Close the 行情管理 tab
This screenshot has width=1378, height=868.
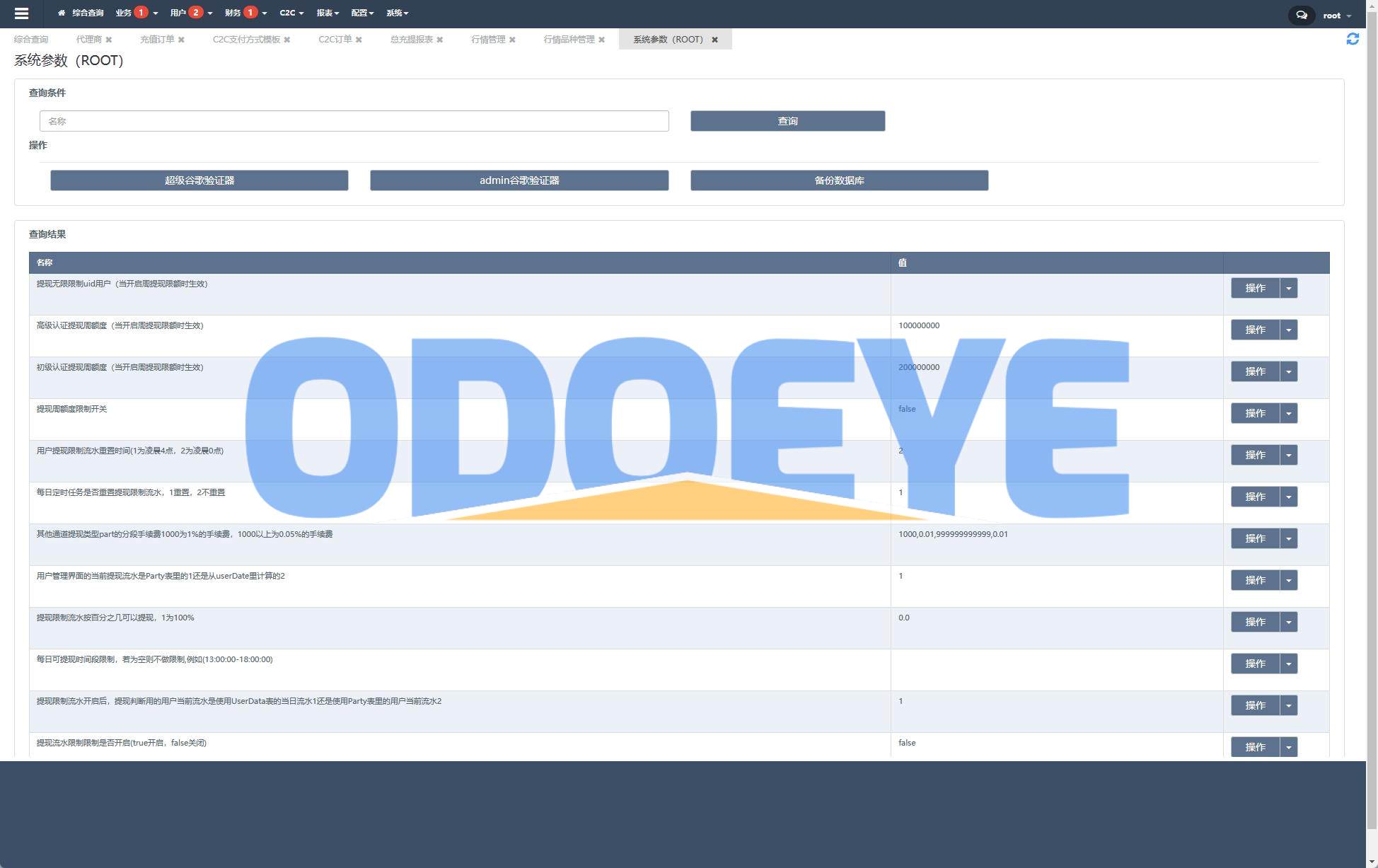pyautogui.click(x=512, y=40)
